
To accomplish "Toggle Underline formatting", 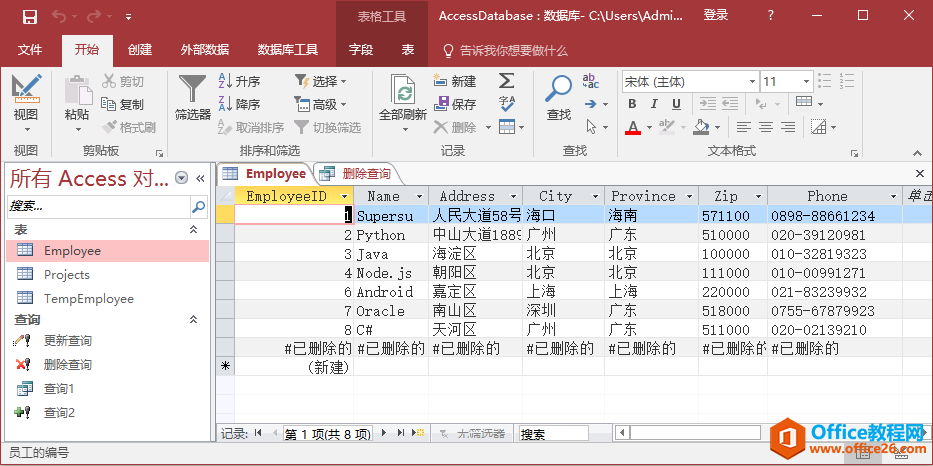I will (676, 104).
